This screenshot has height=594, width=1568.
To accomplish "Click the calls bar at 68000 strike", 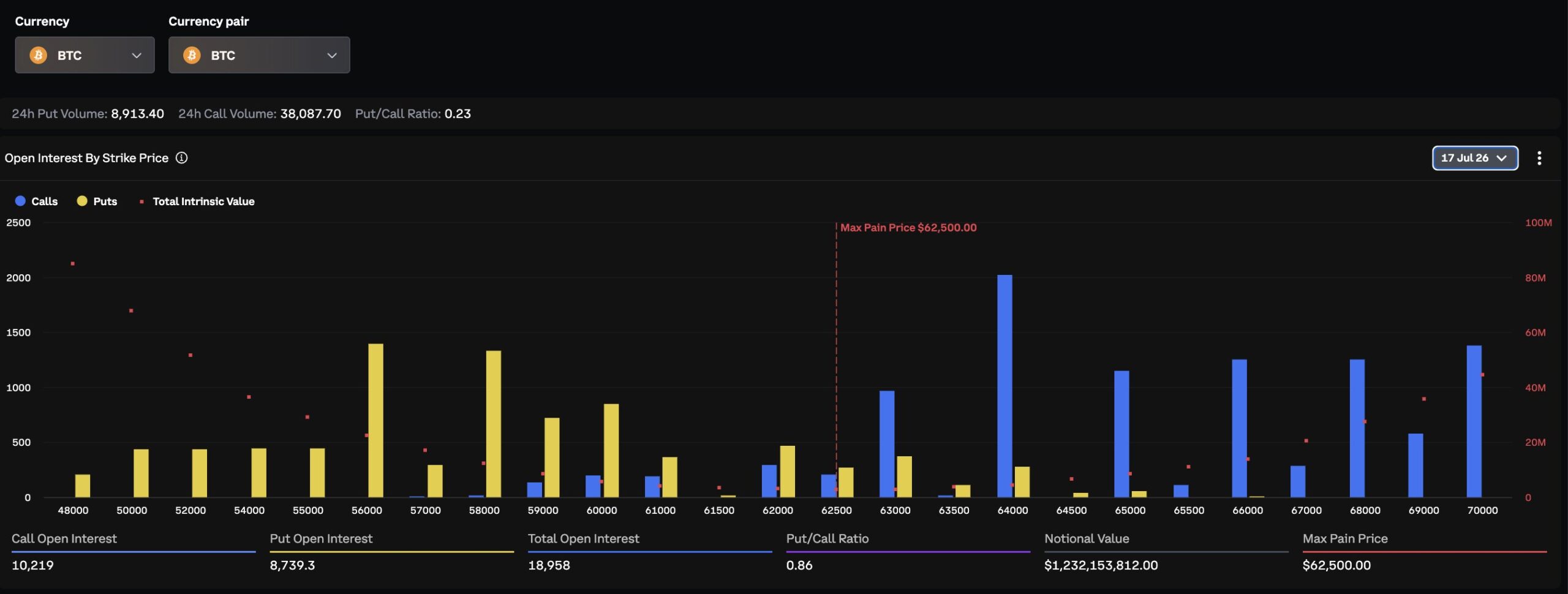I will pos(1357,428).
